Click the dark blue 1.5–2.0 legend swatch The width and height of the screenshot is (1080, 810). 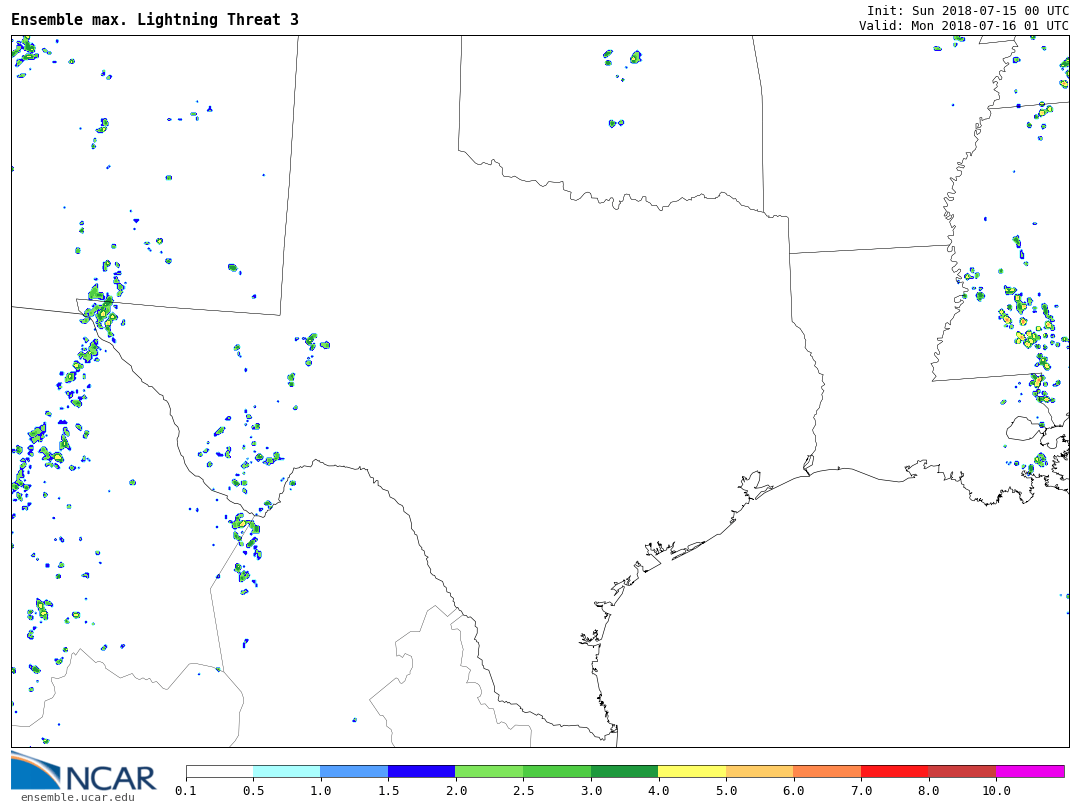coord(422,771)
